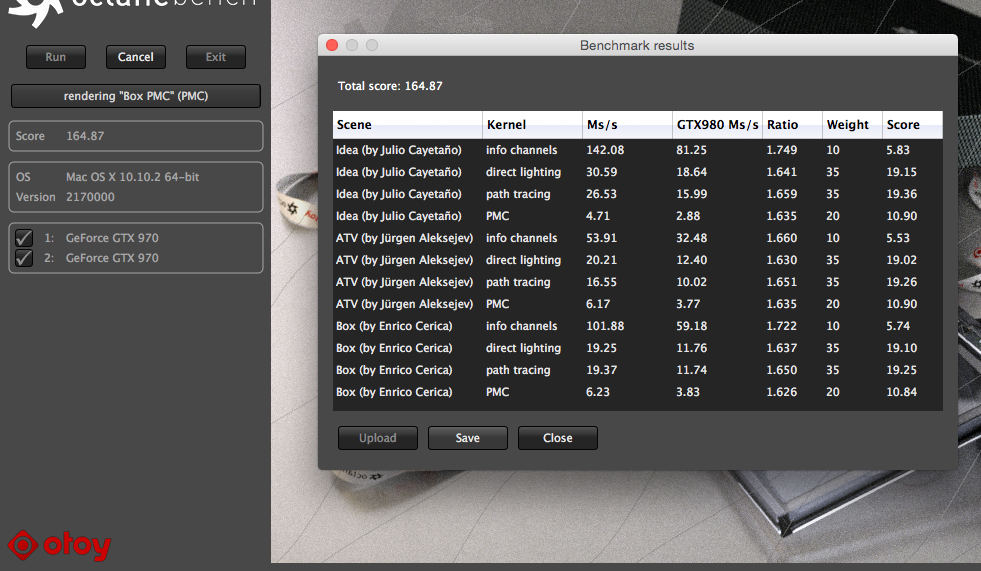Click the Benchmark results title bar

coord(637,45)
